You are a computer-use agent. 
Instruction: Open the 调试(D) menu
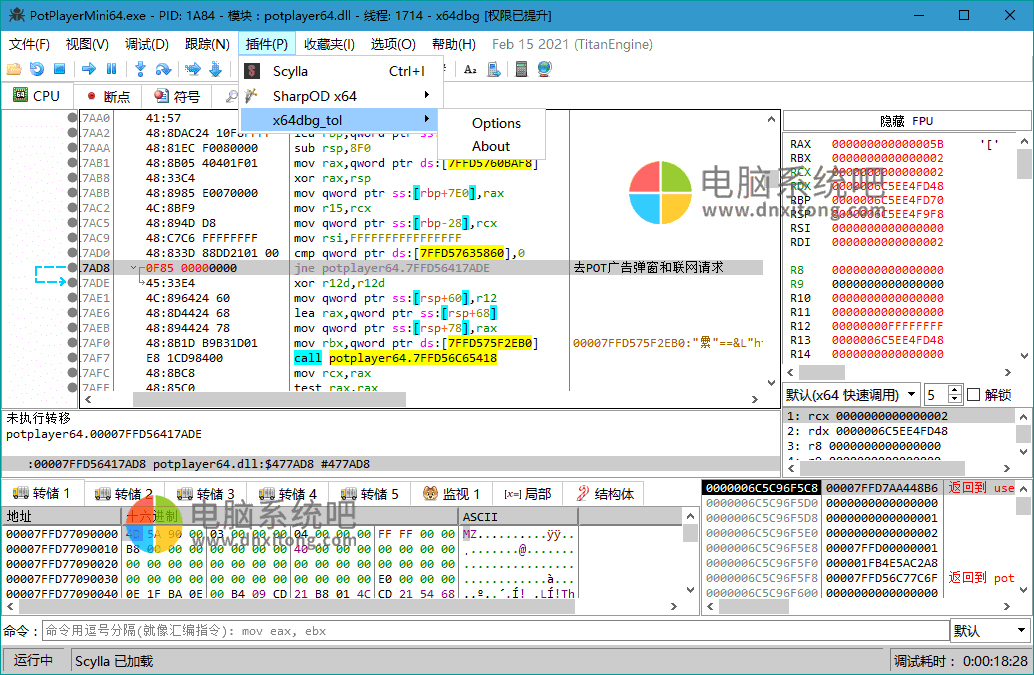[146, 44]
